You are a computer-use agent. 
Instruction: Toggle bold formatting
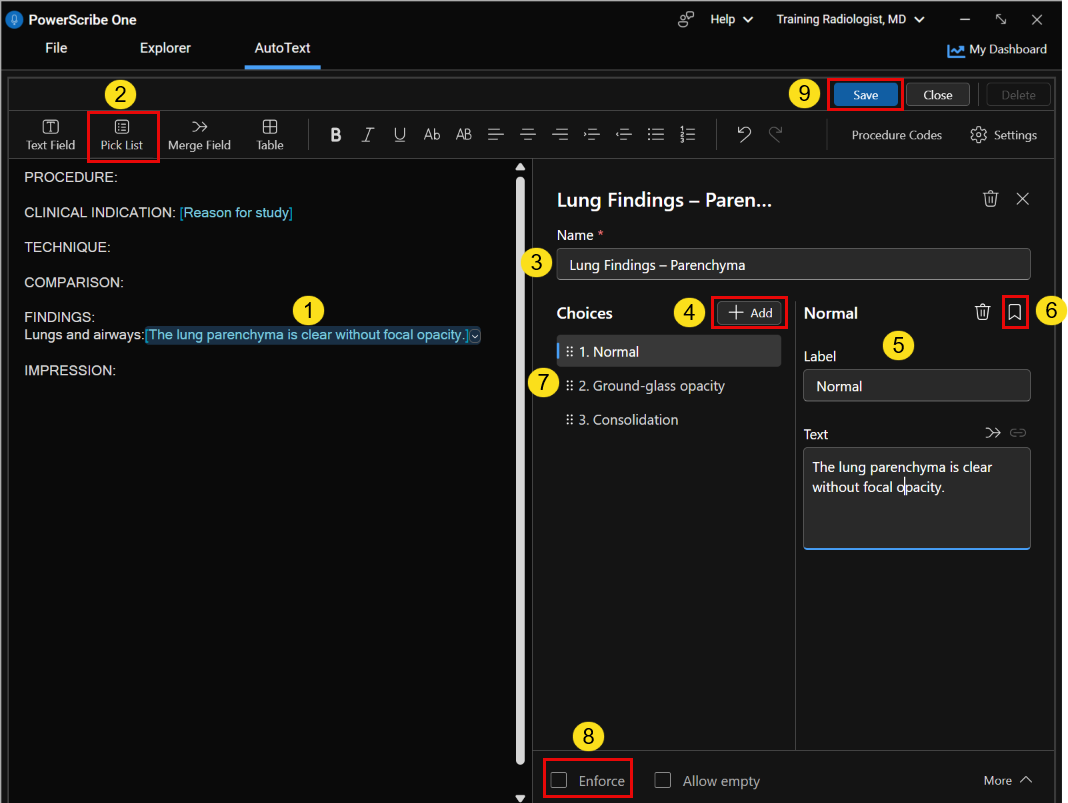click(336, 135)
